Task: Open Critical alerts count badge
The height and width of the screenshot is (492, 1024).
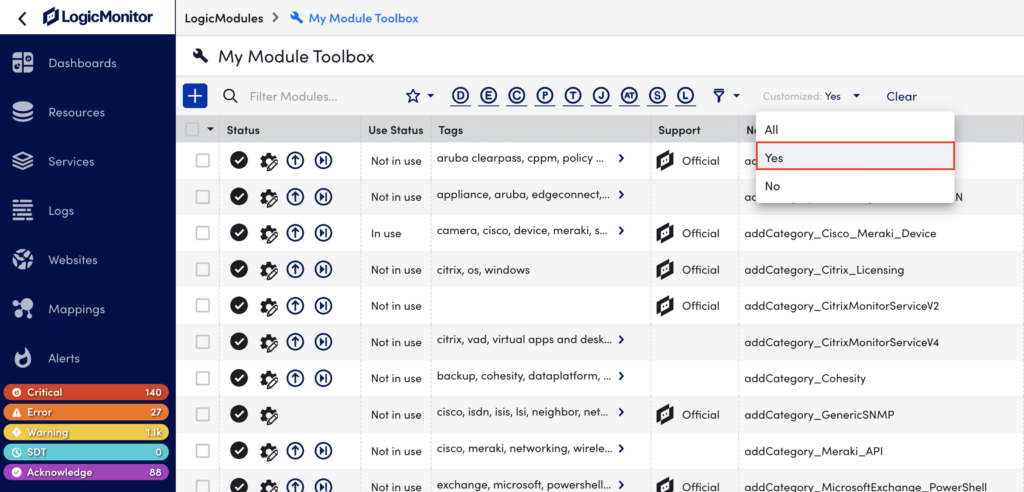Action: pos(86,392)
